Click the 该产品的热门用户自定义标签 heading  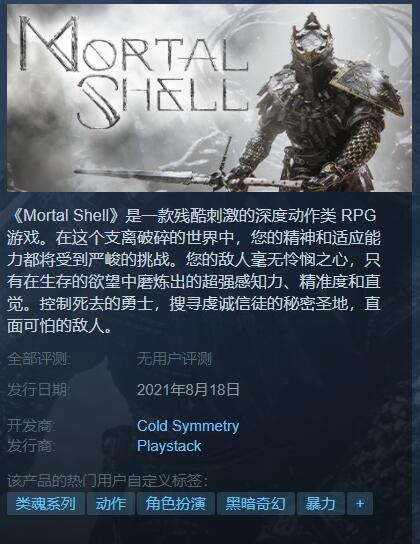(x=108, y=481)
